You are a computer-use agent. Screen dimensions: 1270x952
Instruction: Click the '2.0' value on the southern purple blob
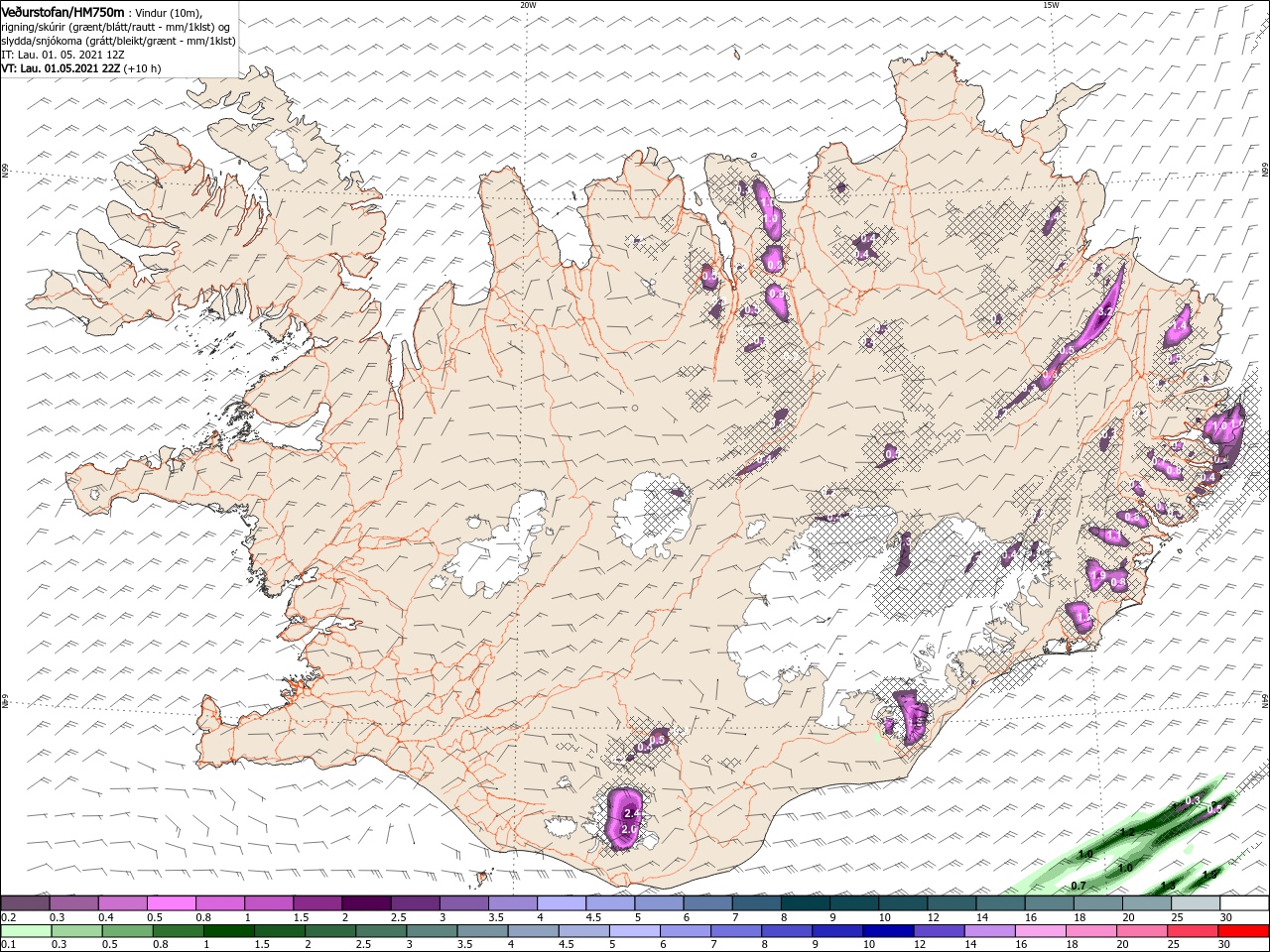coord(627,829)
